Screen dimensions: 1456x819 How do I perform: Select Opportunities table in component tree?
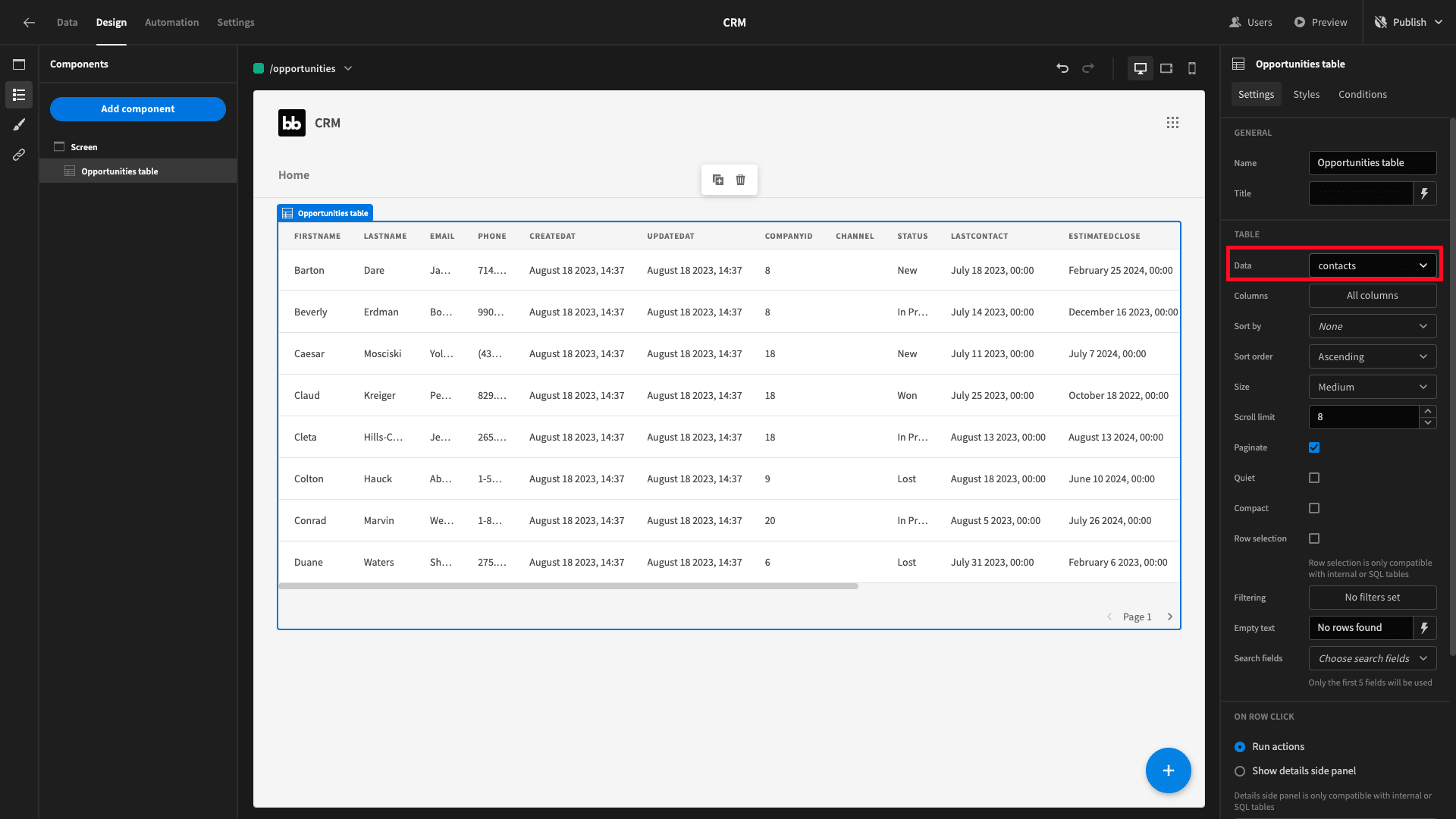(138, 171)
